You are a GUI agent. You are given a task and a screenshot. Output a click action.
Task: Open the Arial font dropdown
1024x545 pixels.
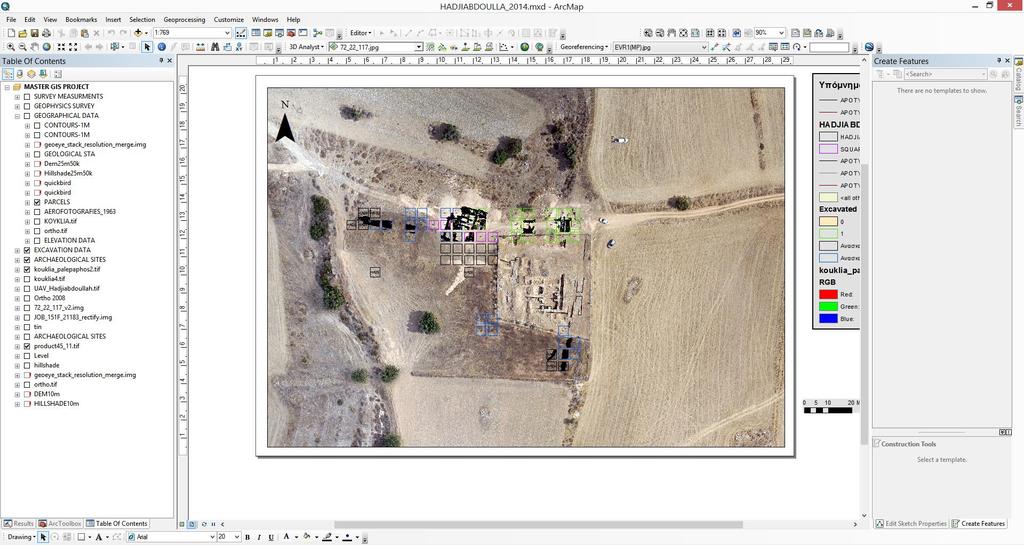[212, 537]
